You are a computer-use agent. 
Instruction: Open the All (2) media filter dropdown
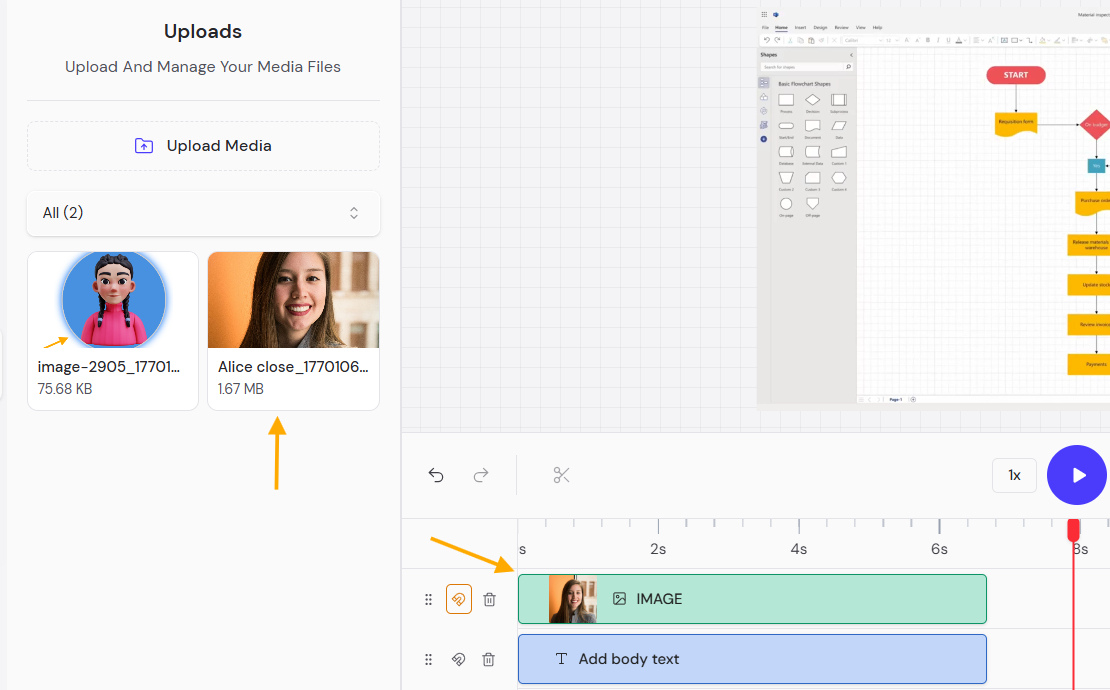tap(203, 213)
